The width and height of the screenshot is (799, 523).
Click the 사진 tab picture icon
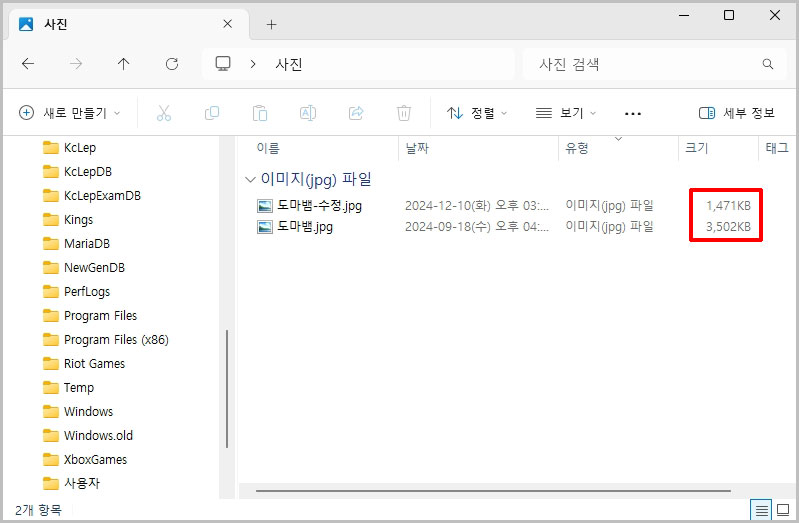pyautogui.click(x=26, y=24)
